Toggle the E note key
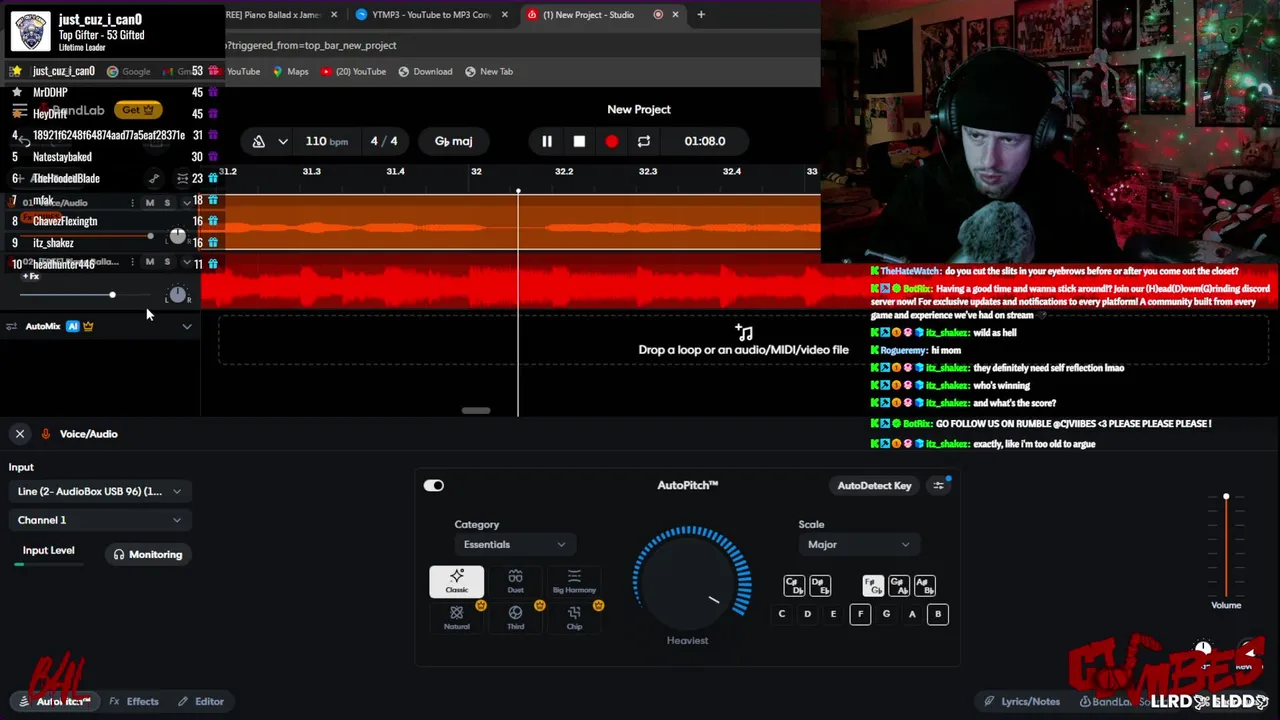 [x=833, y=614]
